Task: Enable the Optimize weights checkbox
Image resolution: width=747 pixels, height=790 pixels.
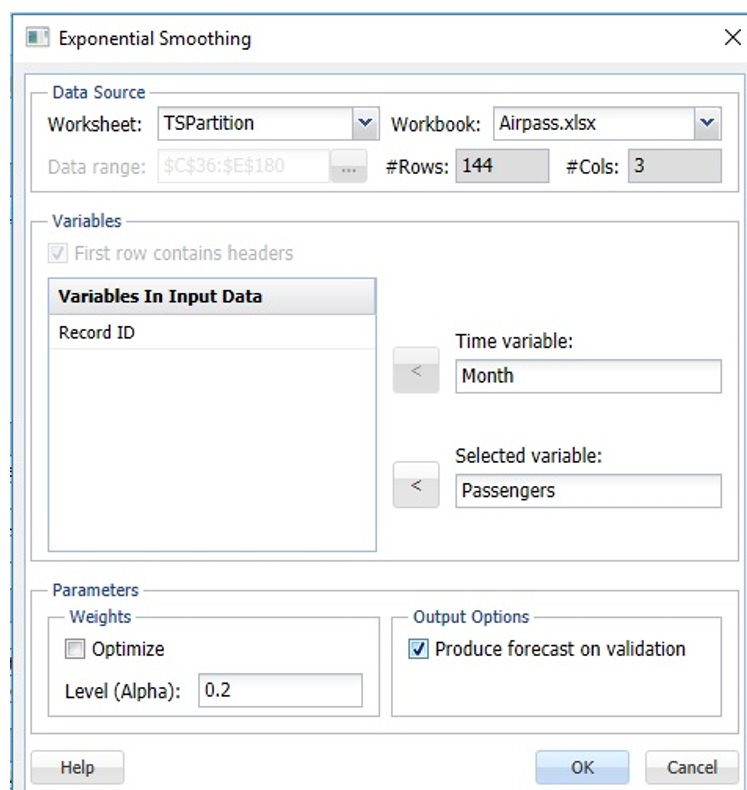Action: [x=75, y=649]
